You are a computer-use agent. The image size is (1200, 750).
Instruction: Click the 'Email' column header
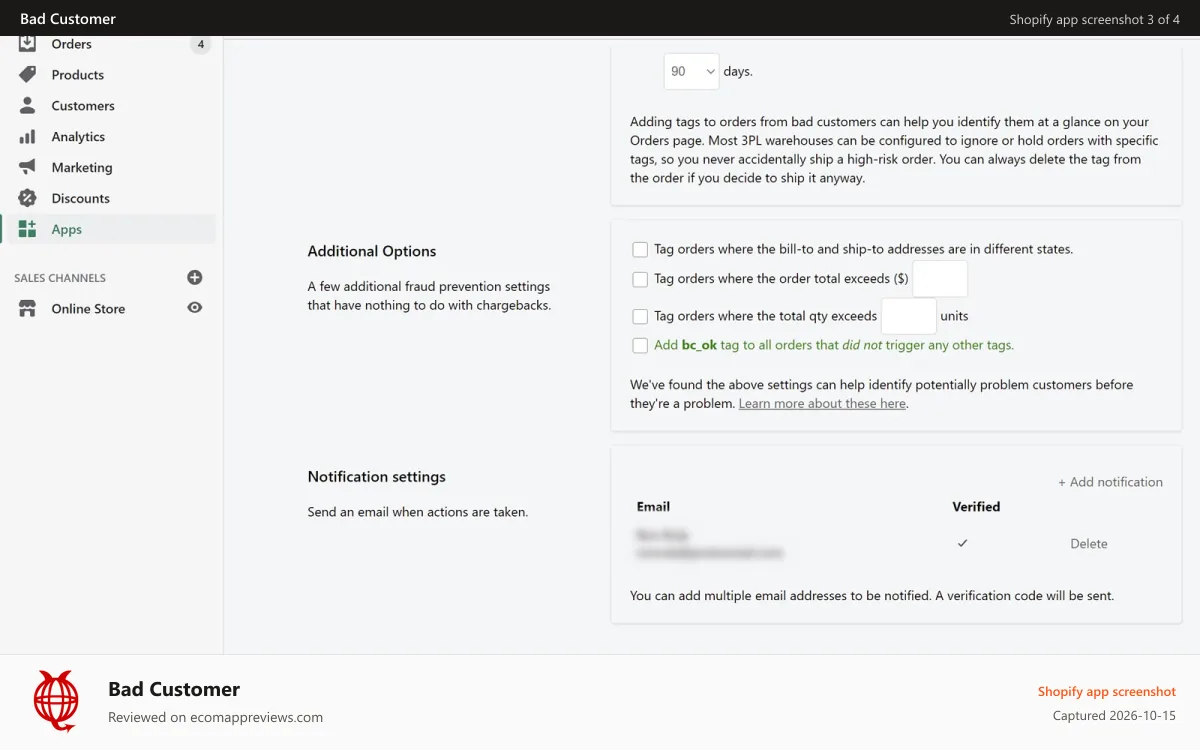[653, 507]
